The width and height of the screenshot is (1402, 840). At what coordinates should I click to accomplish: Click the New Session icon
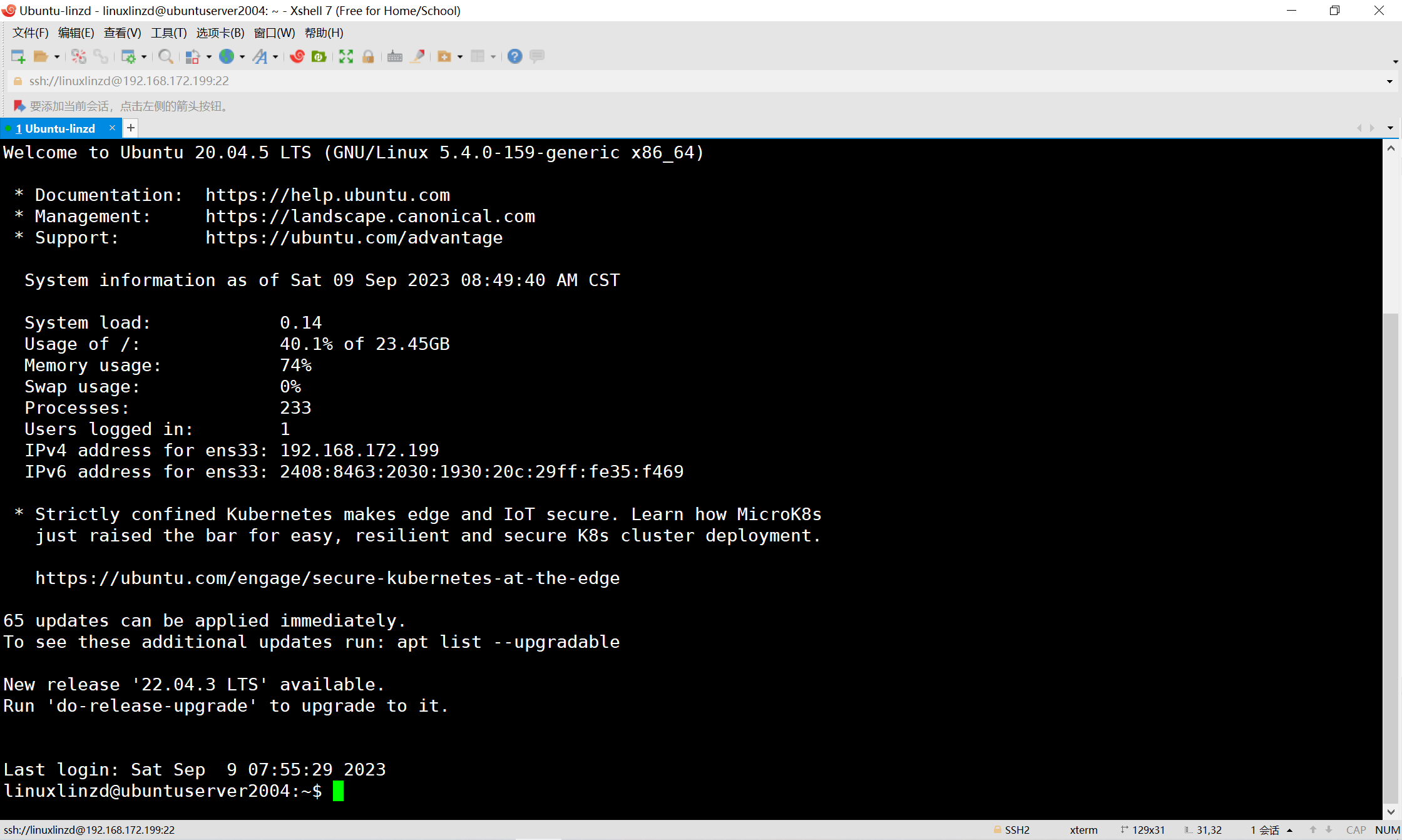click(x=18, y=56)
